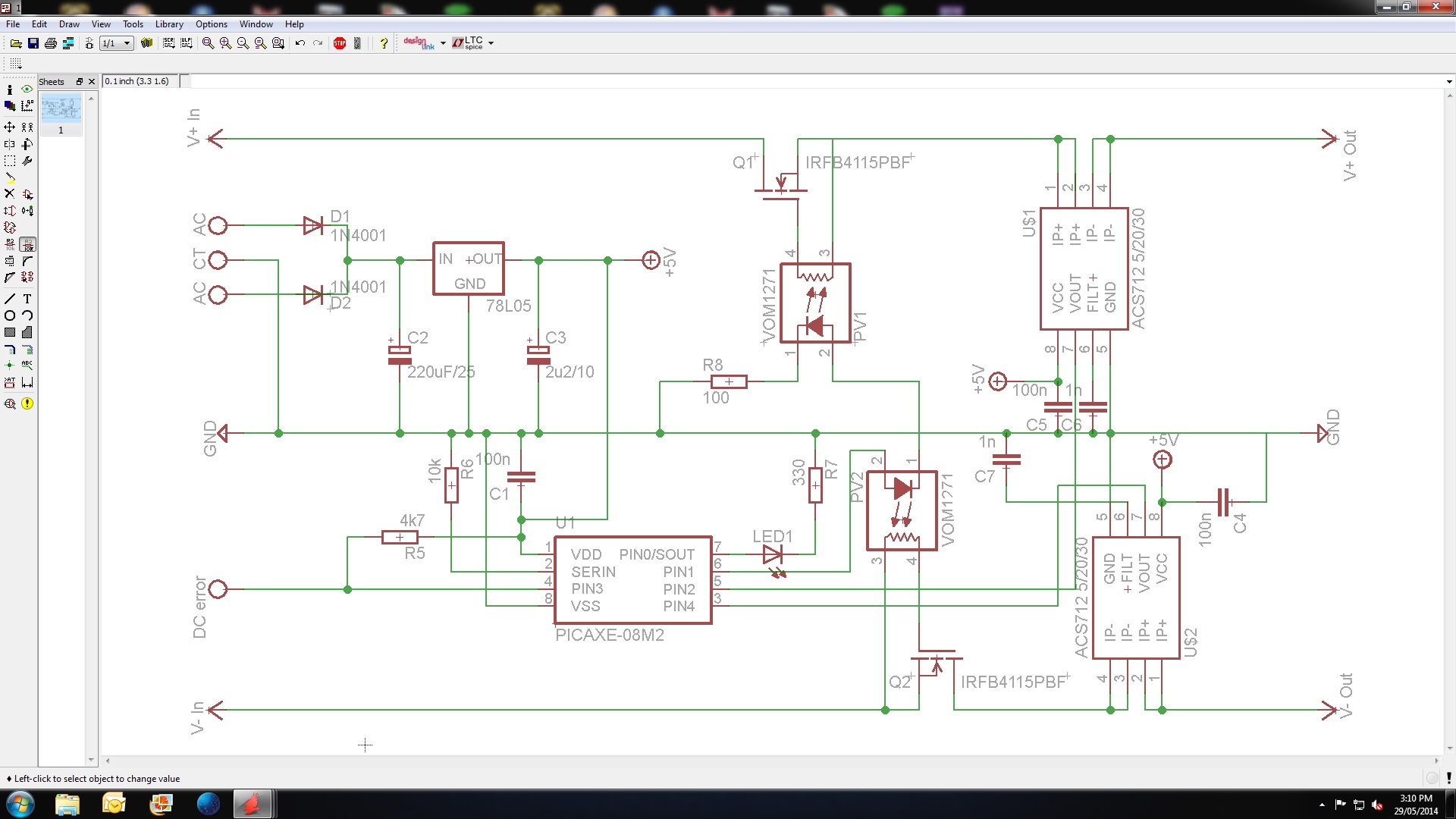Select the Rotate tool

(x=27, y=144)
